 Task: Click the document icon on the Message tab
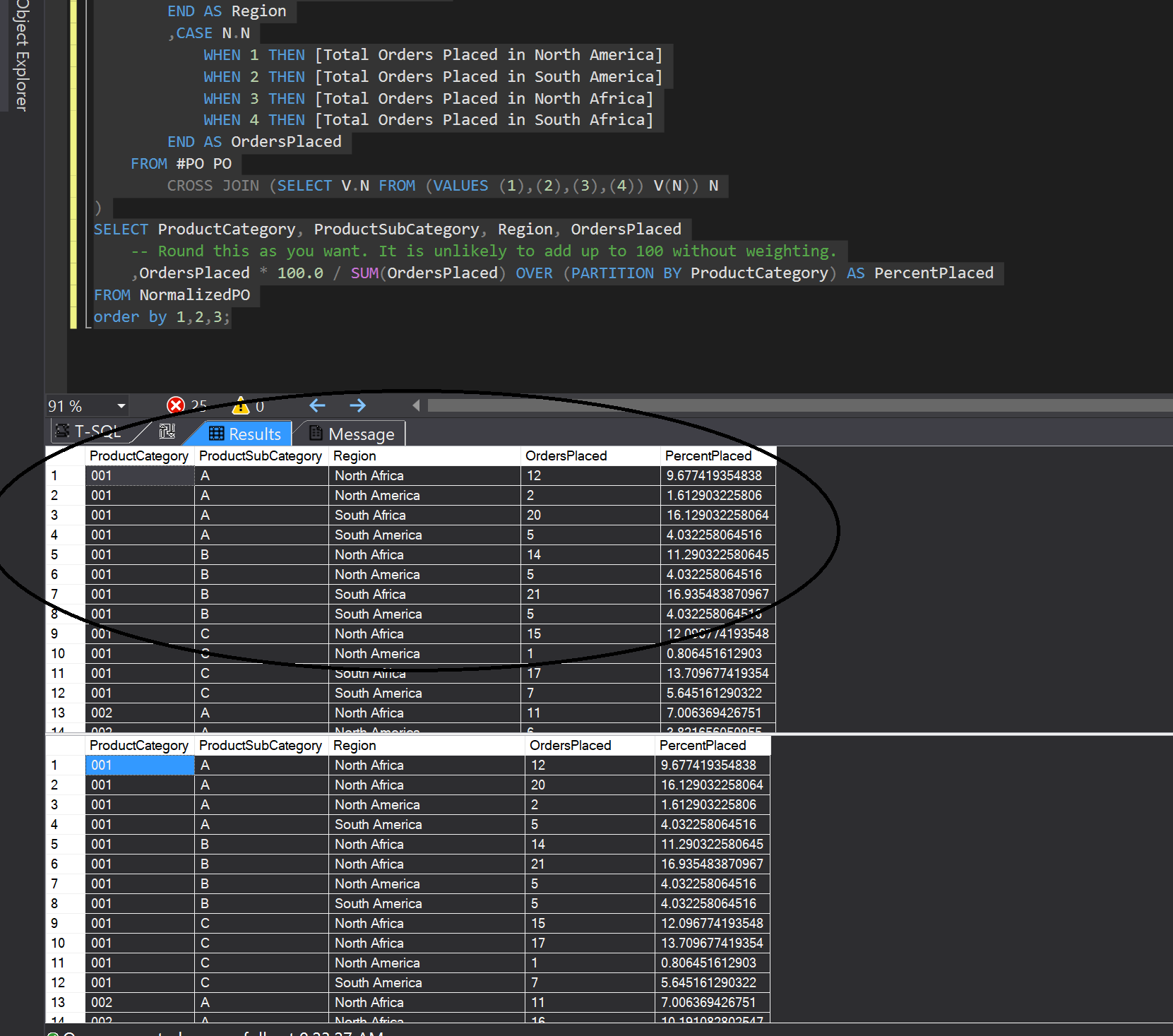tap(316, 434)
